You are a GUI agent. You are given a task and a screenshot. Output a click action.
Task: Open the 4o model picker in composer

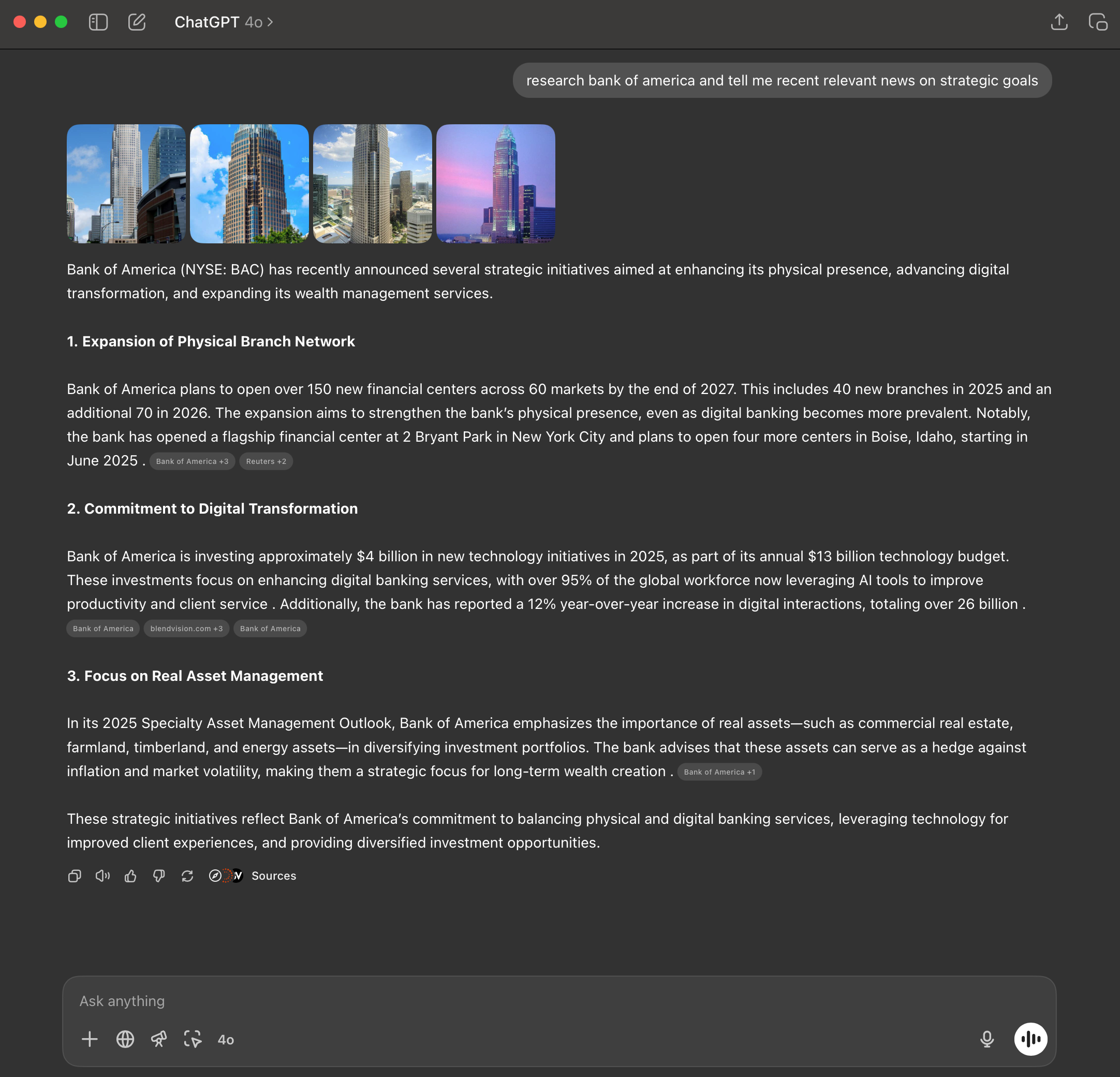(x=226, y=1040)
